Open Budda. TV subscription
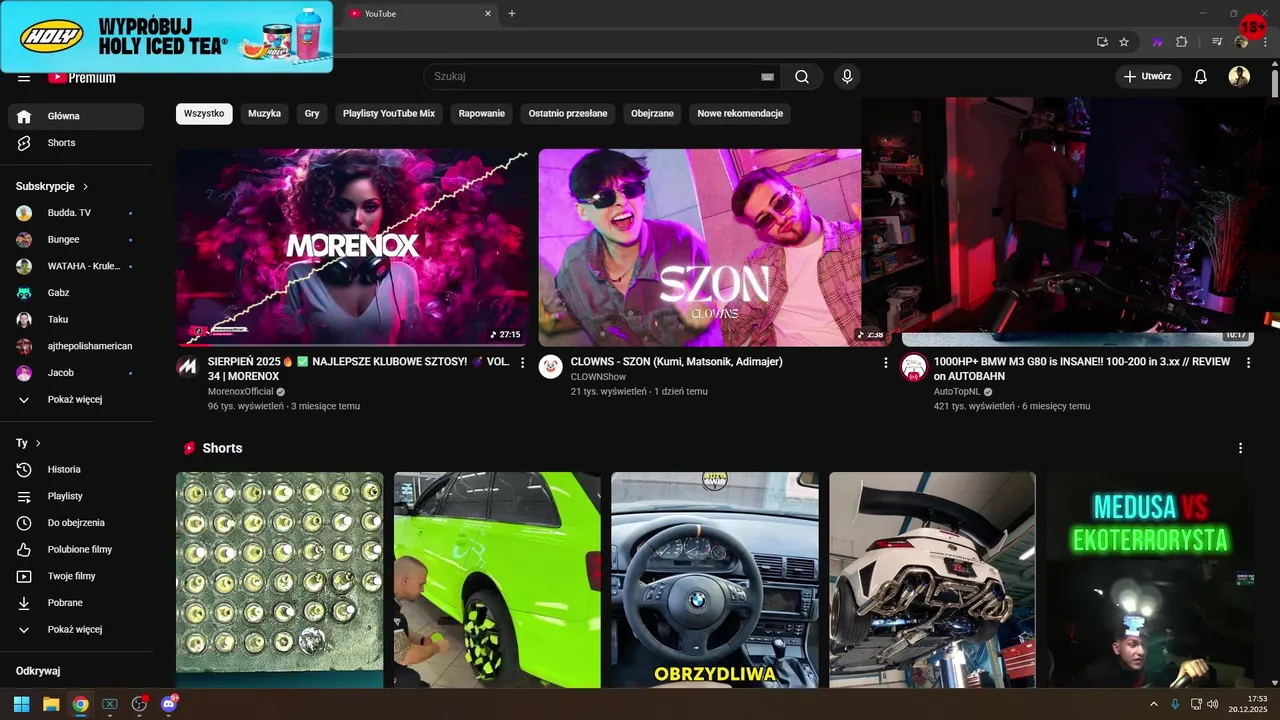 (76, 213)
